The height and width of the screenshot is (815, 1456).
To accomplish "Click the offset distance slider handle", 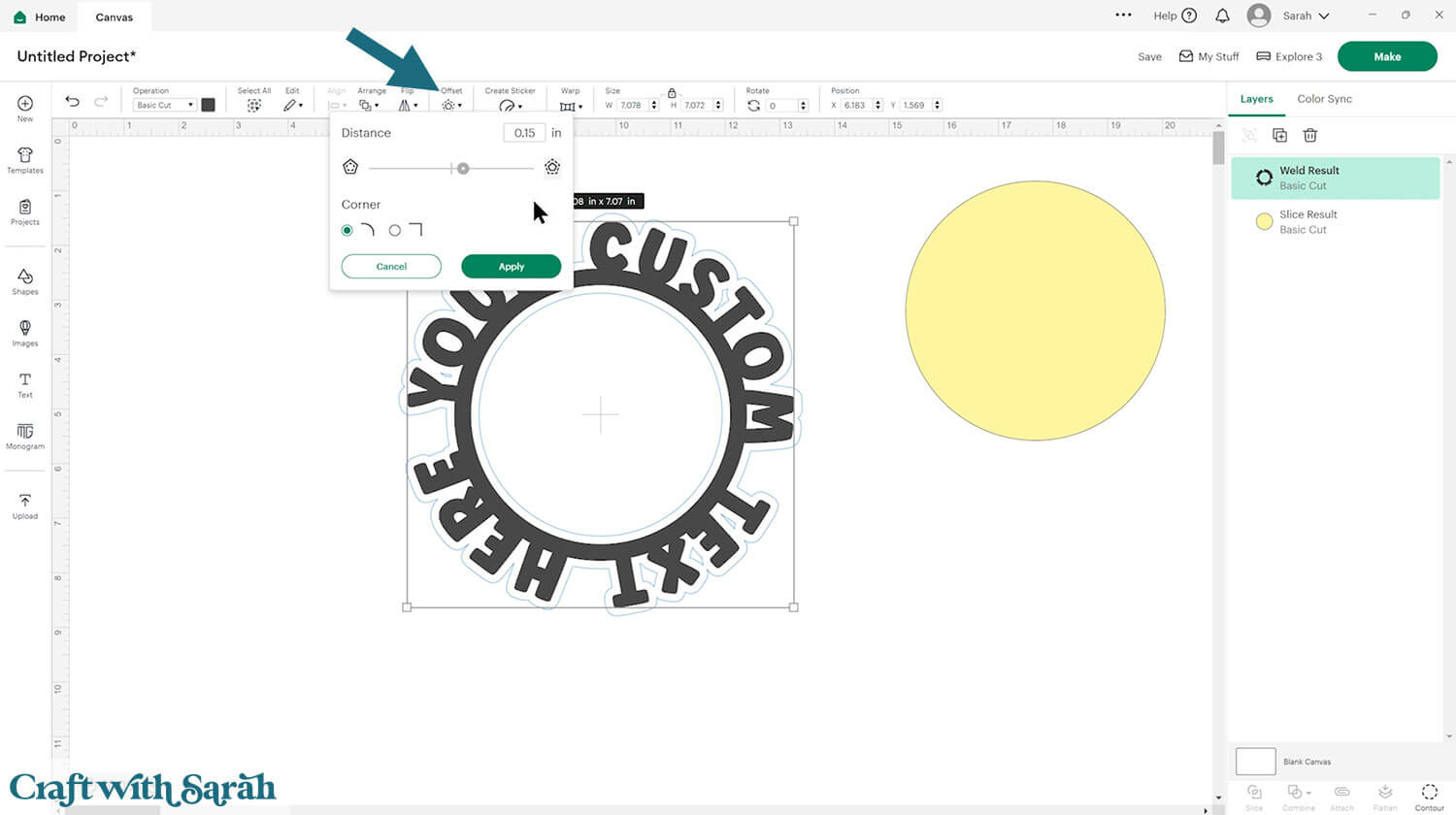I will coord(463,169).
